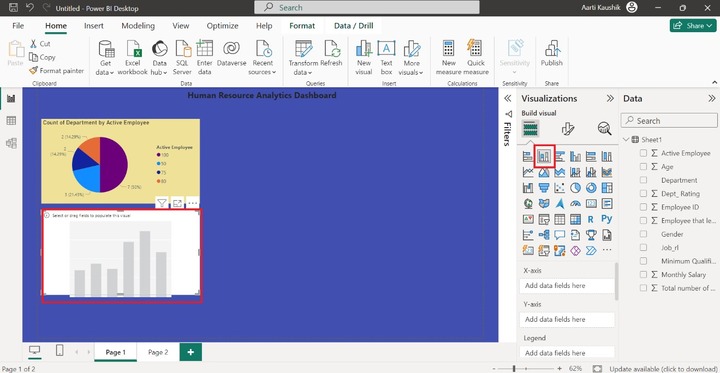Open the Data / Drill tab
The width and height of the screenshot is (720, 373).
click(x=354, y=26)
